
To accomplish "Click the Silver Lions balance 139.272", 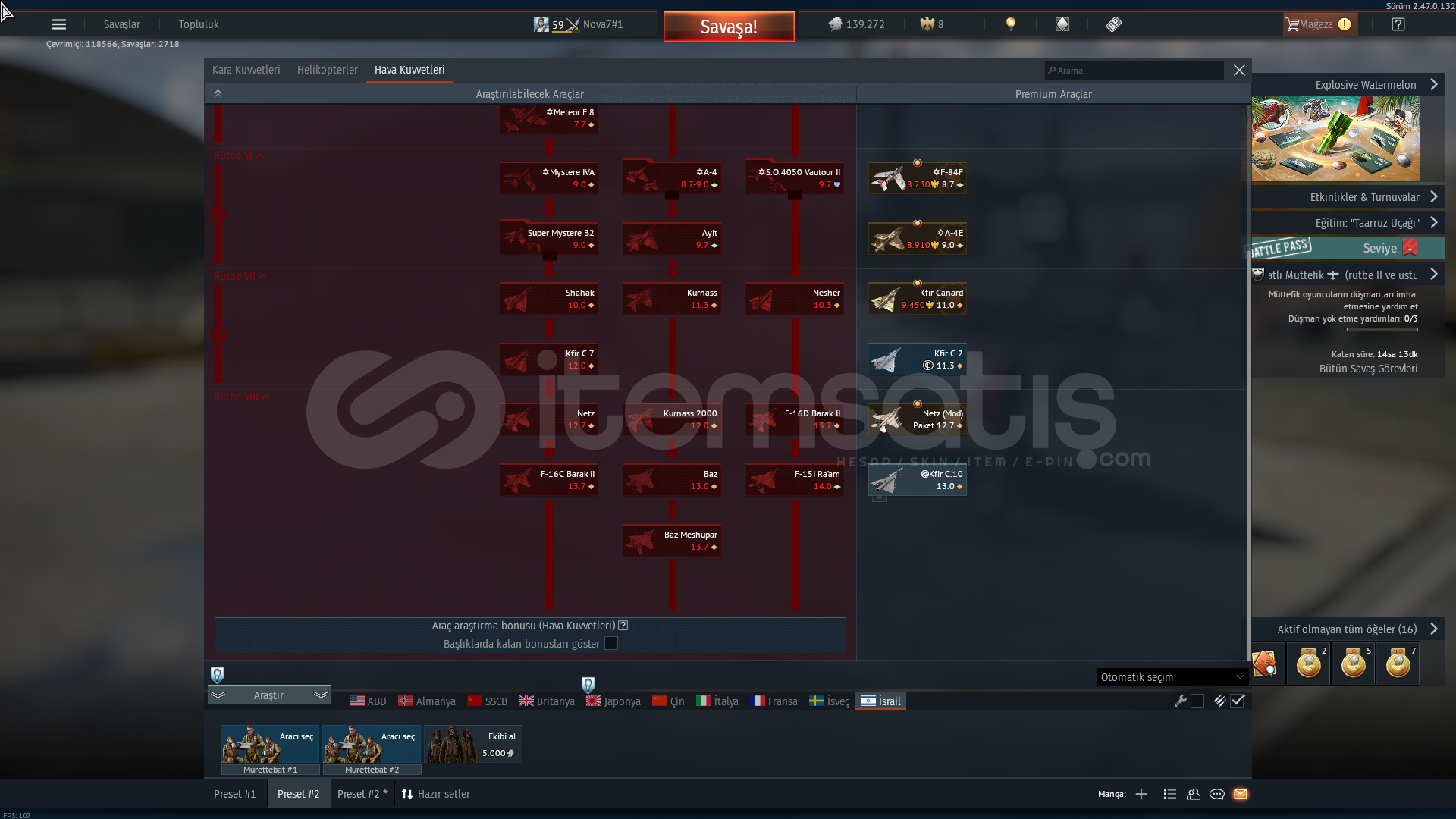I will pyautogui.click(x=857, y=24).
